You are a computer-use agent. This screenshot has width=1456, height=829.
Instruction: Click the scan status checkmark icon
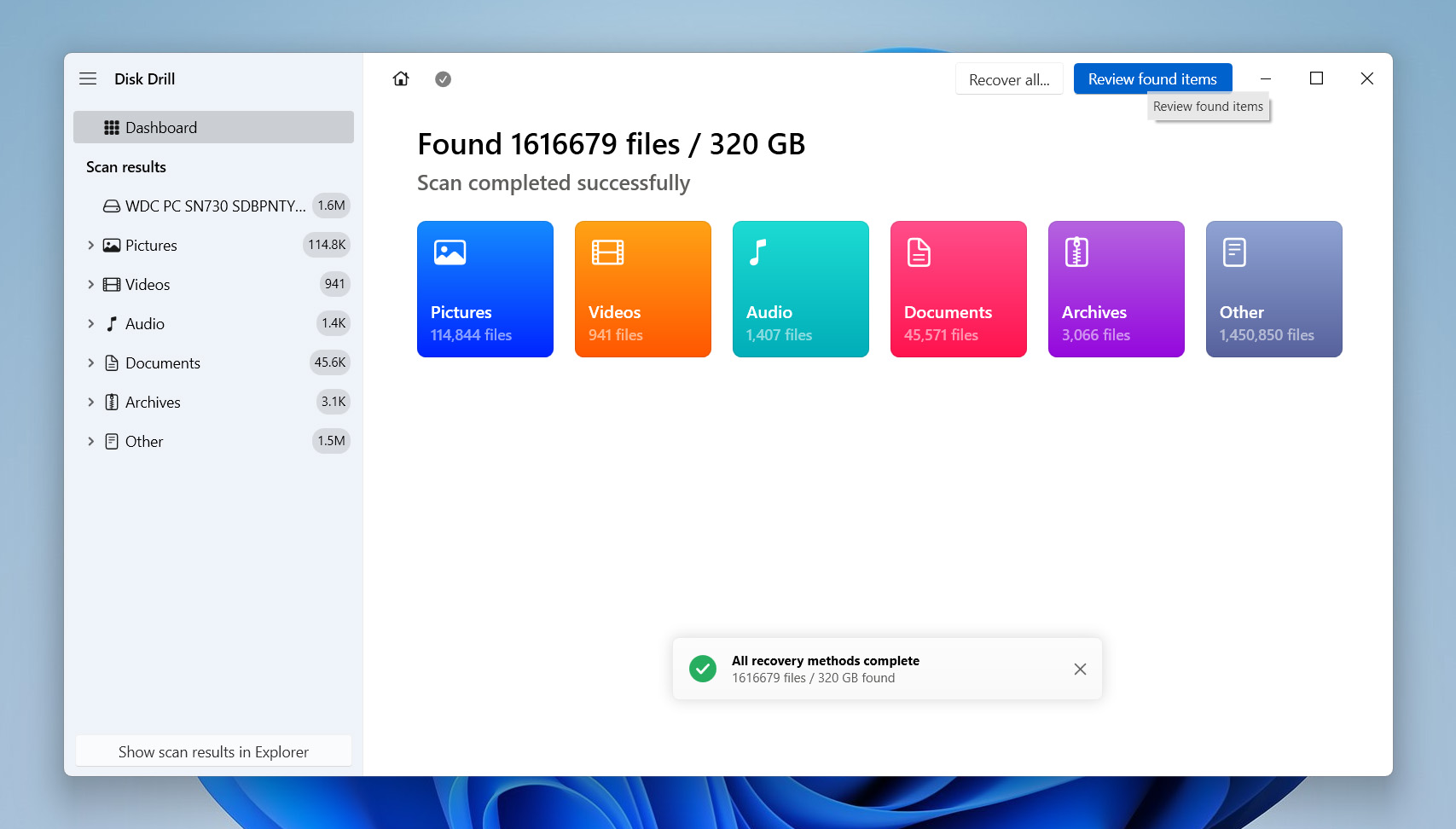[443, 79]
